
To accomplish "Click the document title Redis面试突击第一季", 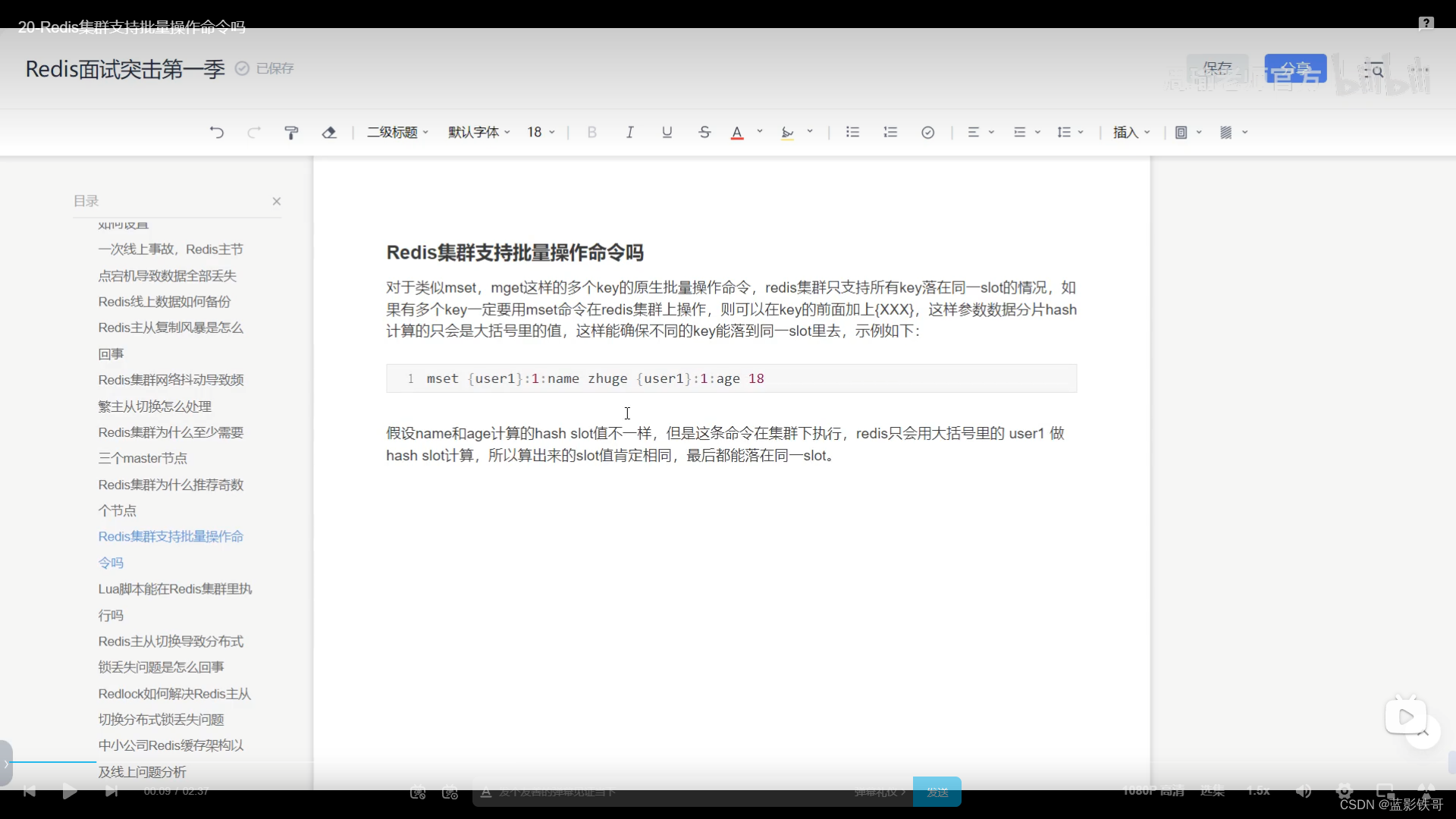I will tap(125, 69).
